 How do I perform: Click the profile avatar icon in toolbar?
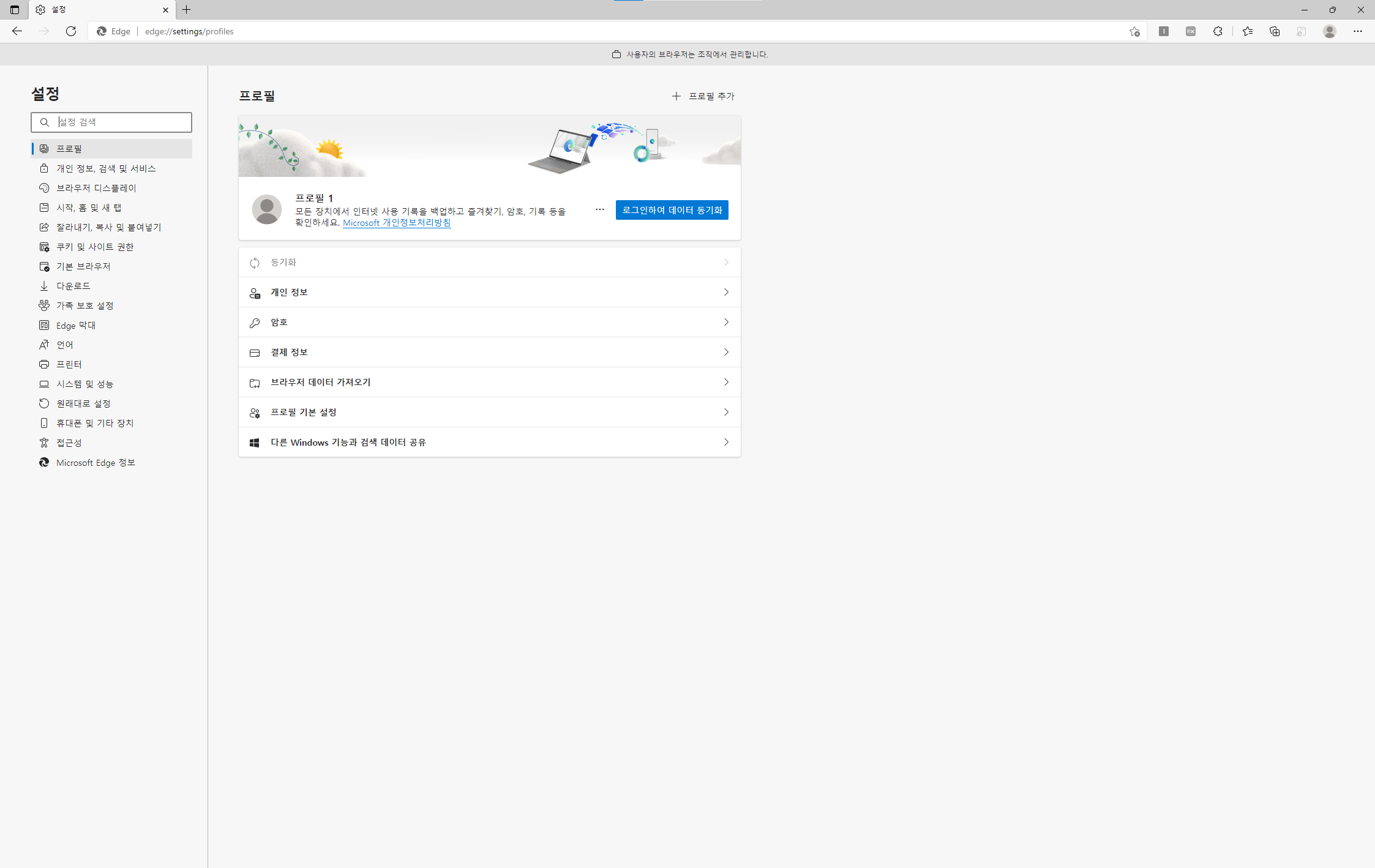1329,31
